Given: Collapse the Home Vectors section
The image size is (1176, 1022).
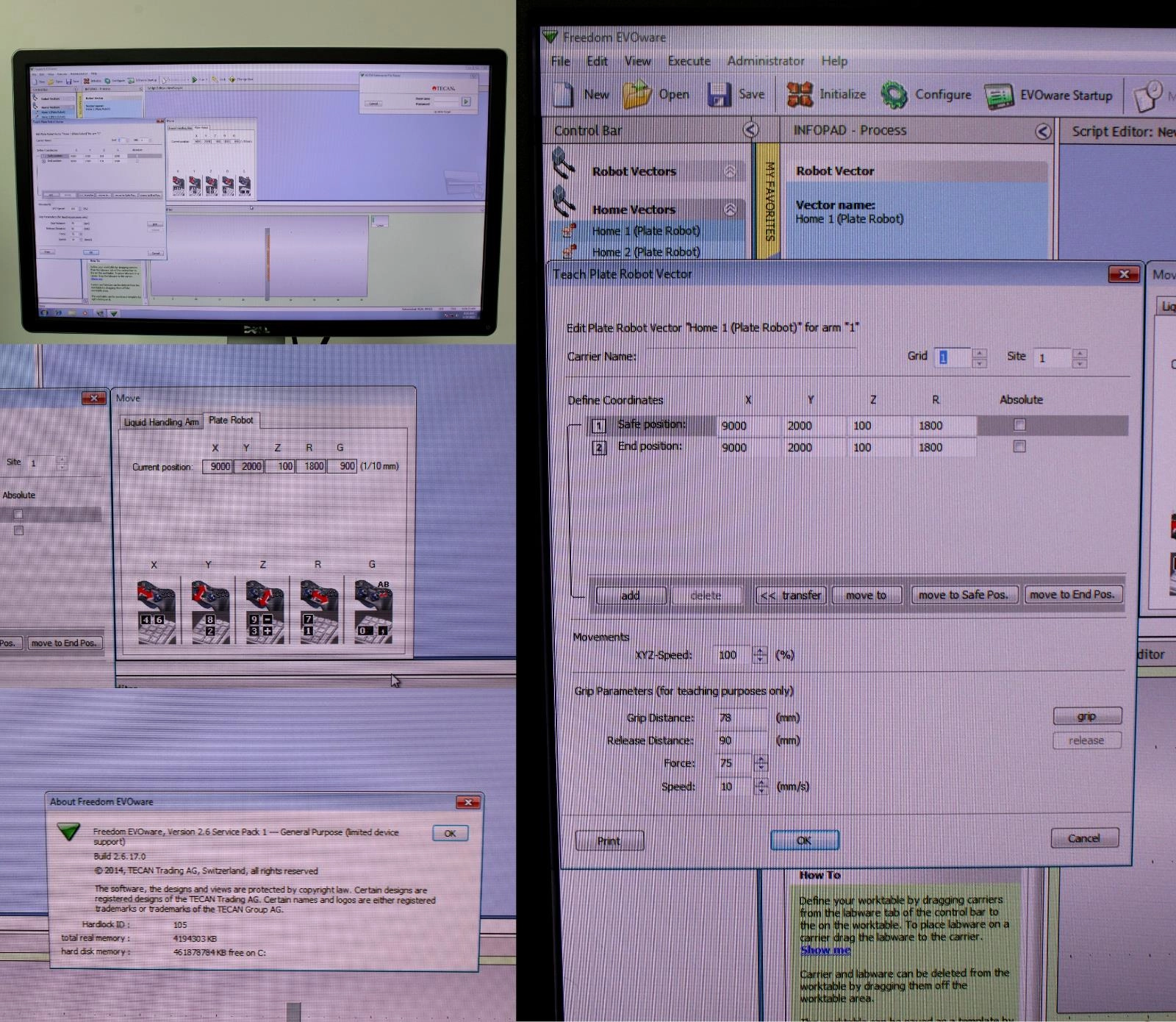Looking at the screenshot, I should (x=730, y=210).
